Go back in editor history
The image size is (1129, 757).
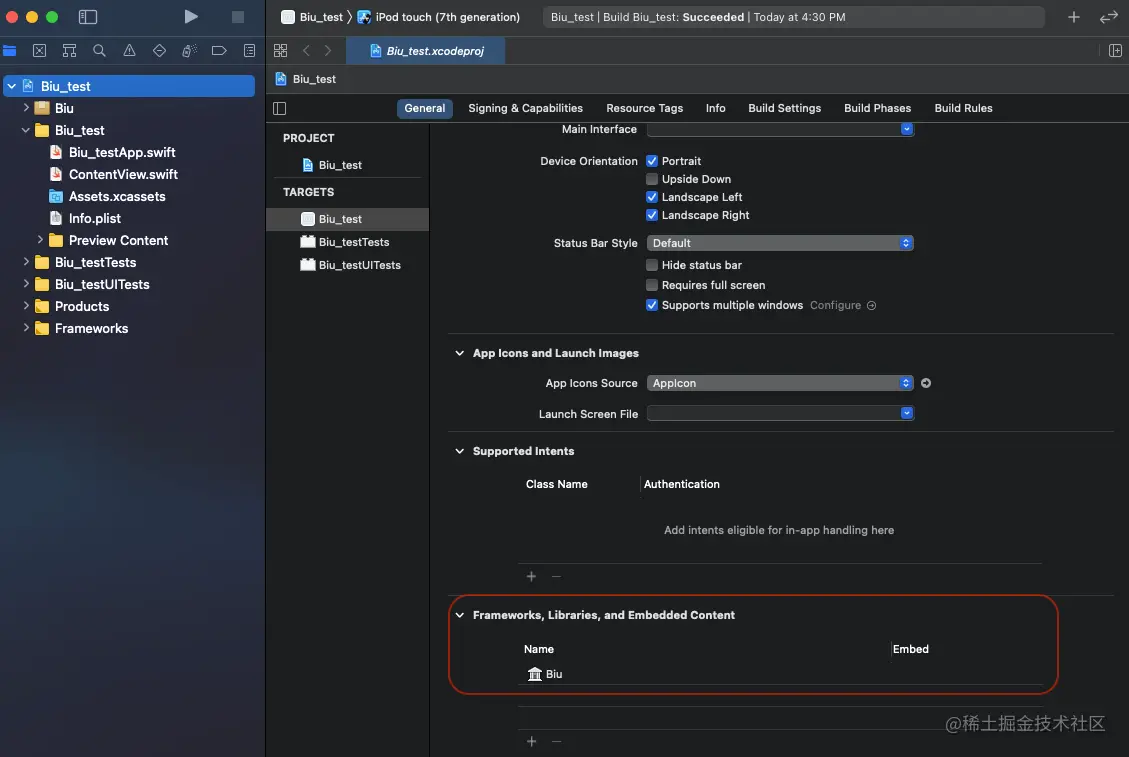pyautogui.click(x=307, y=50)
